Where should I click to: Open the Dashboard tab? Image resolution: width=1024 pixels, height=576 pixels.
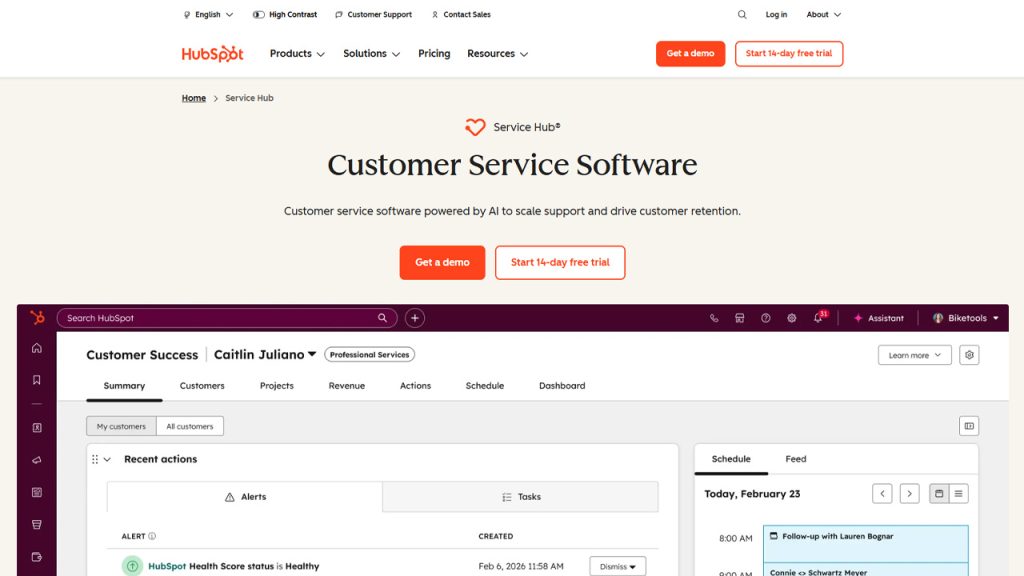[562, 386]
